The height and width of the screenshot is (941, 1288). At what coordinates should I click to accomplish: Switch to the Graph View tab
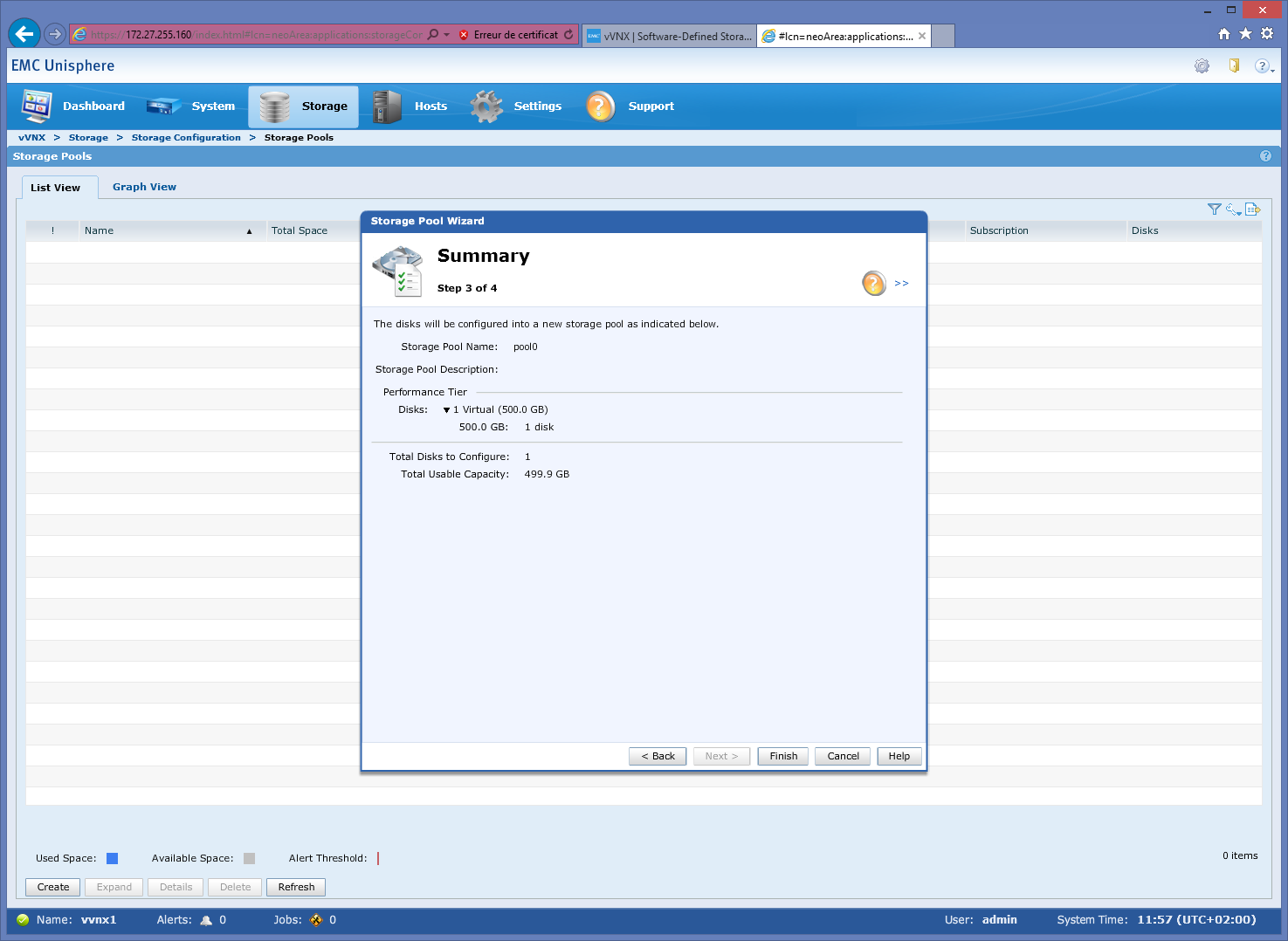pyautogui.click(x=144, y=187)
